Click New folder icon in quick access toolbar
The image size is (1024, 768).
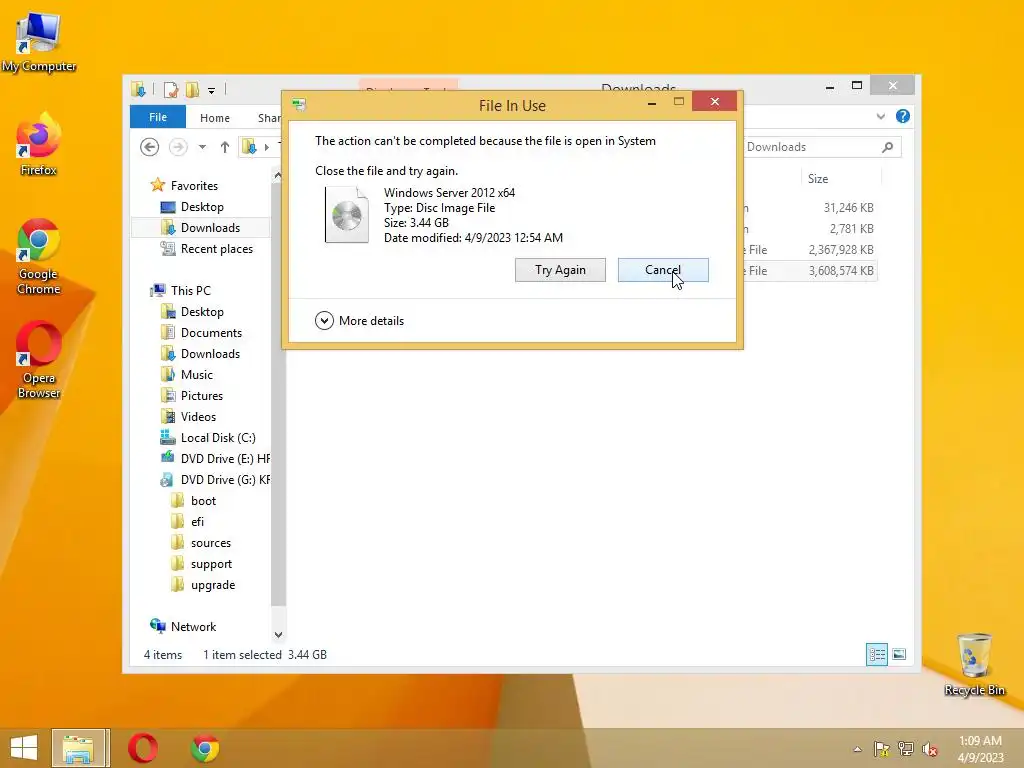(x=193, y=89)
